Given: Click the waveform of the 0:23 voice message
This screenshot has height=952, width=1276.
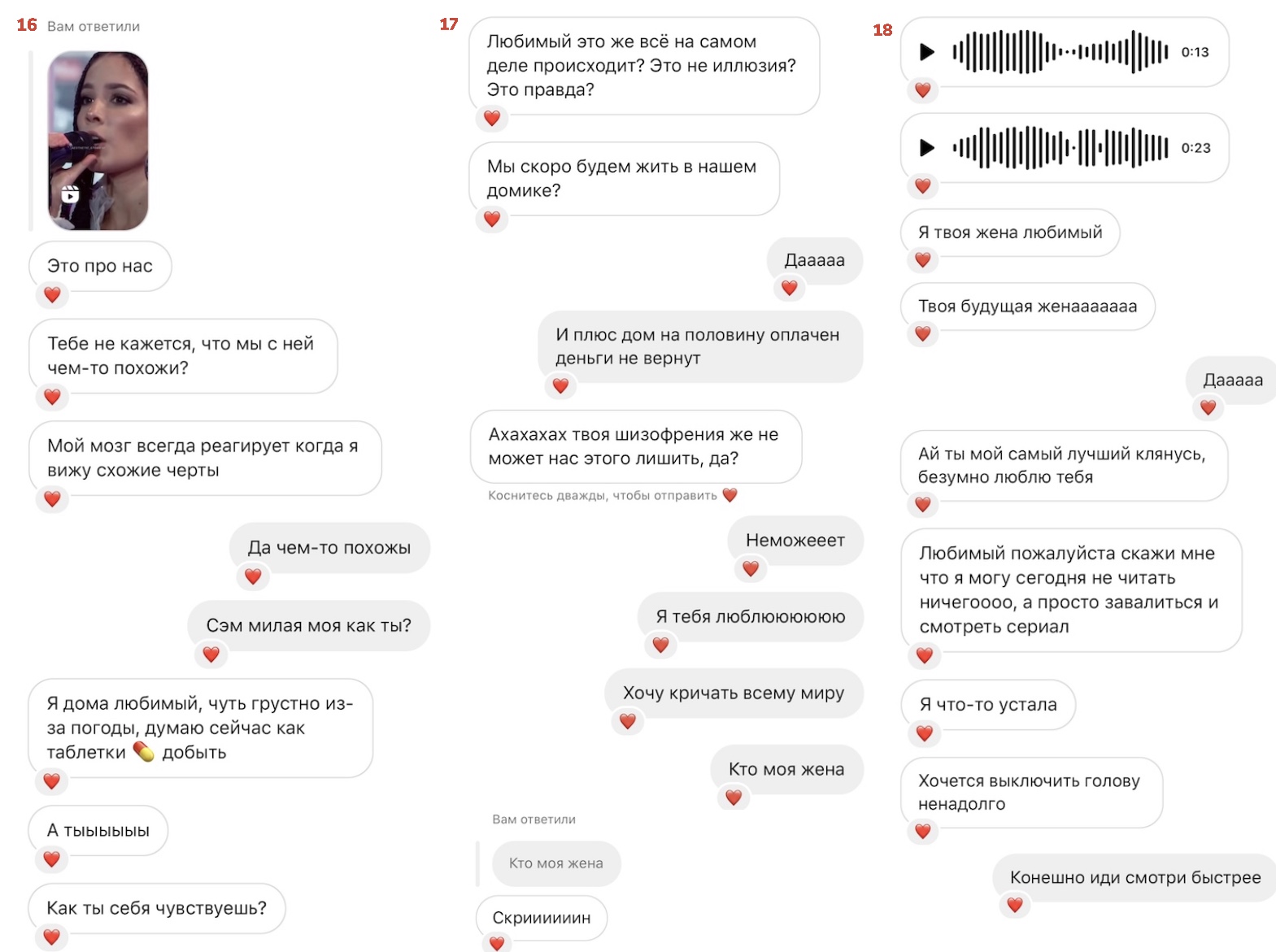Looking at the screenshot, I should pos(1060,148).
